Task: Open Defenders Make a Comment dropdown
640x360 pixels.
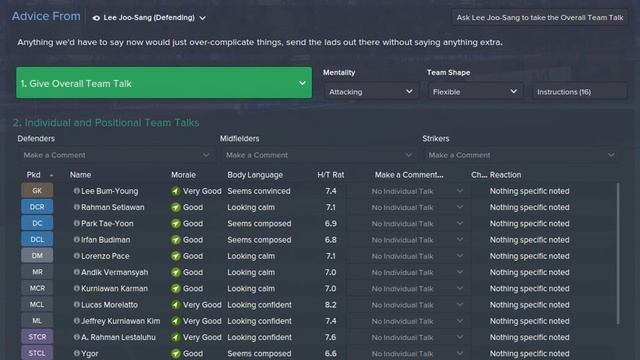Action: [116, 155]
